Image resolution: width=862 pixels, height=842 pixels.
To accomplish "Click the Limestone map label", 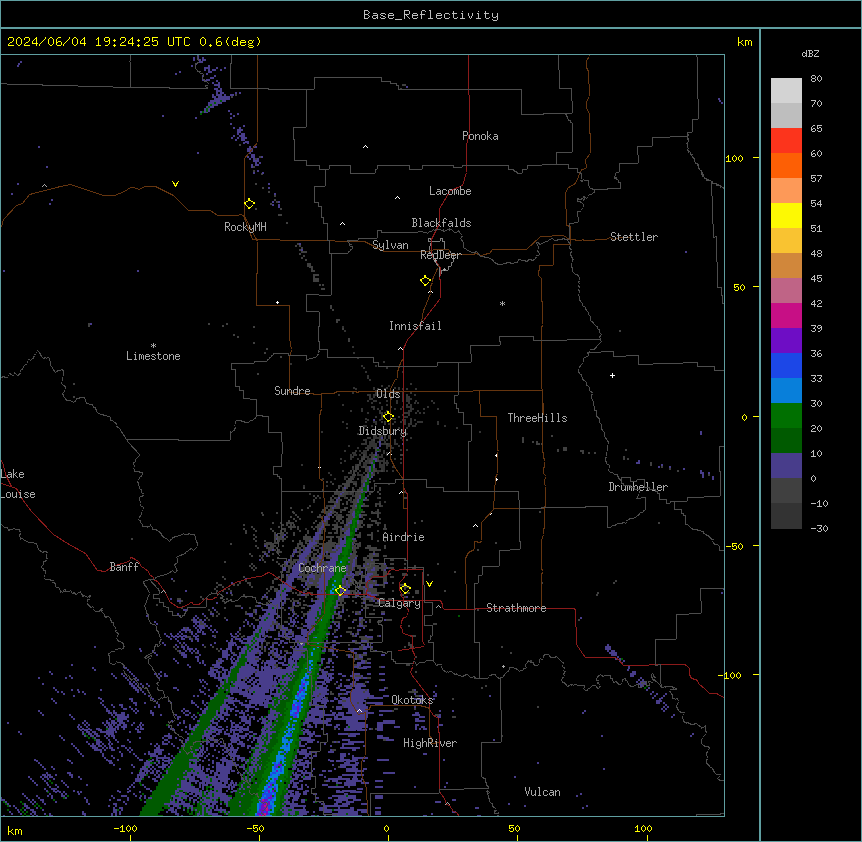I will tap(153, 356).
